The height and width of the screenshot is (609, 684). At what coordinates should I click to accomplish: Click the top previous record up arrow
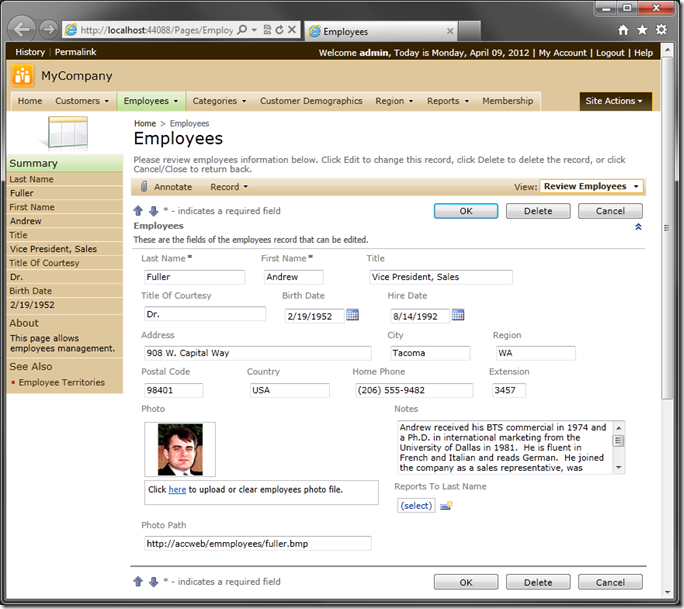tap(138, 211)
